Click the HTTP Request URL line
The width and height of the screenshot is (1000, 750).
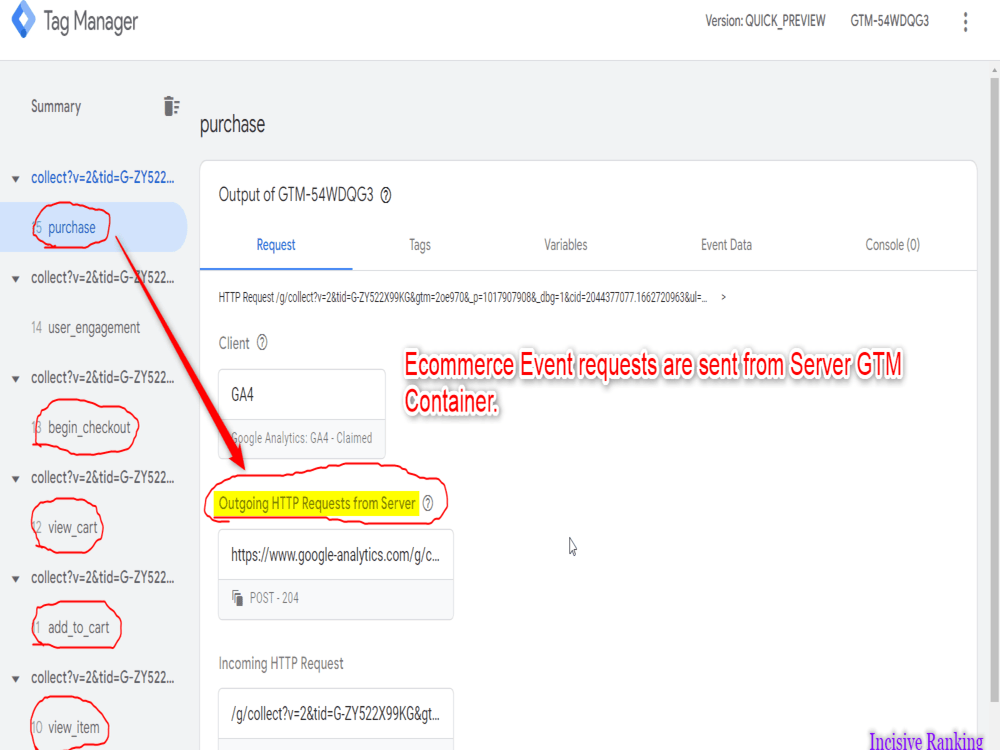pos(463,297)
